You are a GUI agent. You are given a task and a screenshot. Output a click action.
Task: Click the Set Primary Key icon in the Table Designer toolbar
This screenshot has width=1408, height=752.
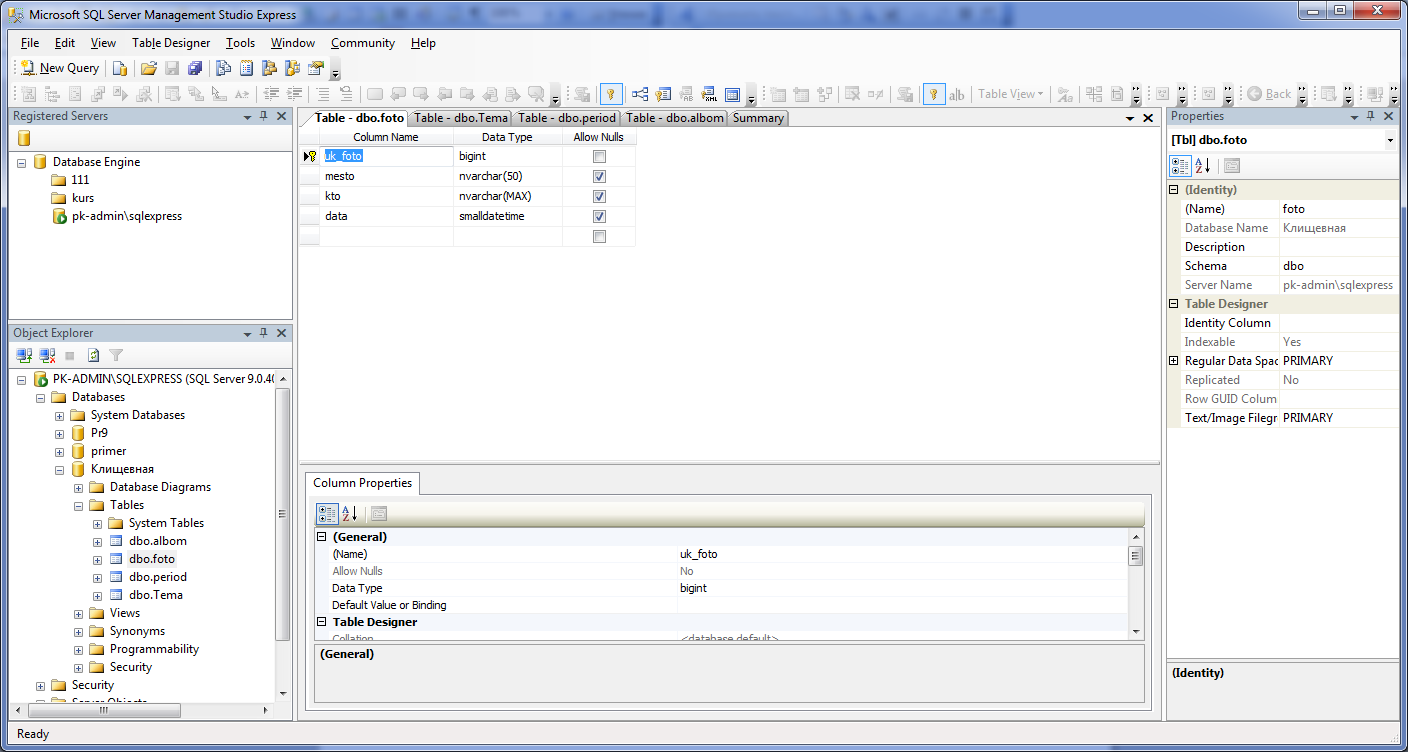click(x=611, y=94)
